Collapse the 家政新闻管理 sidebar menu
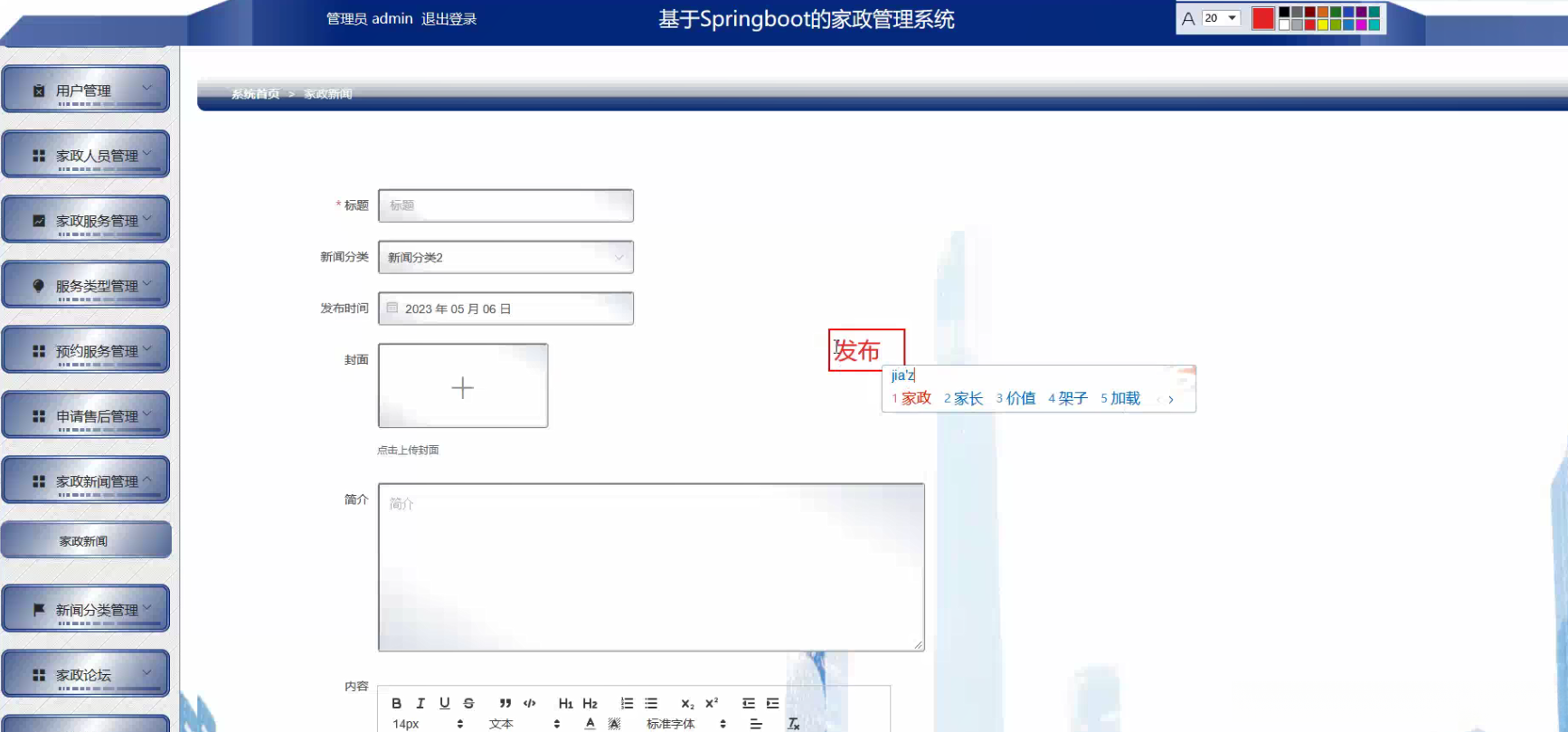 click(x=86, y=480)
